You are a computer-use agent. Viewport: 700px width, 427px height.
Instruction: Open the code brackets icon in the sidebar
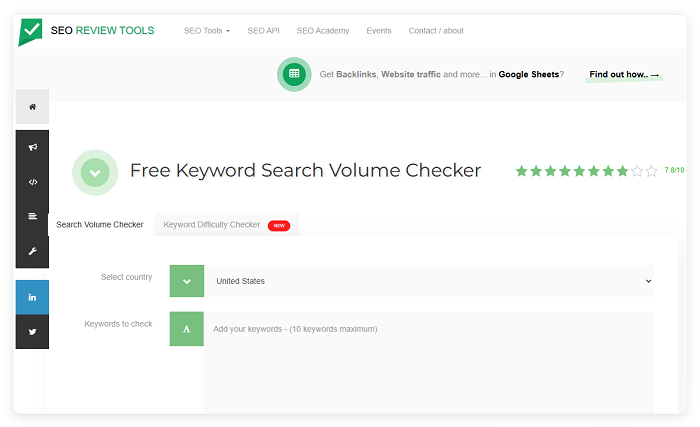click(32, 182)
